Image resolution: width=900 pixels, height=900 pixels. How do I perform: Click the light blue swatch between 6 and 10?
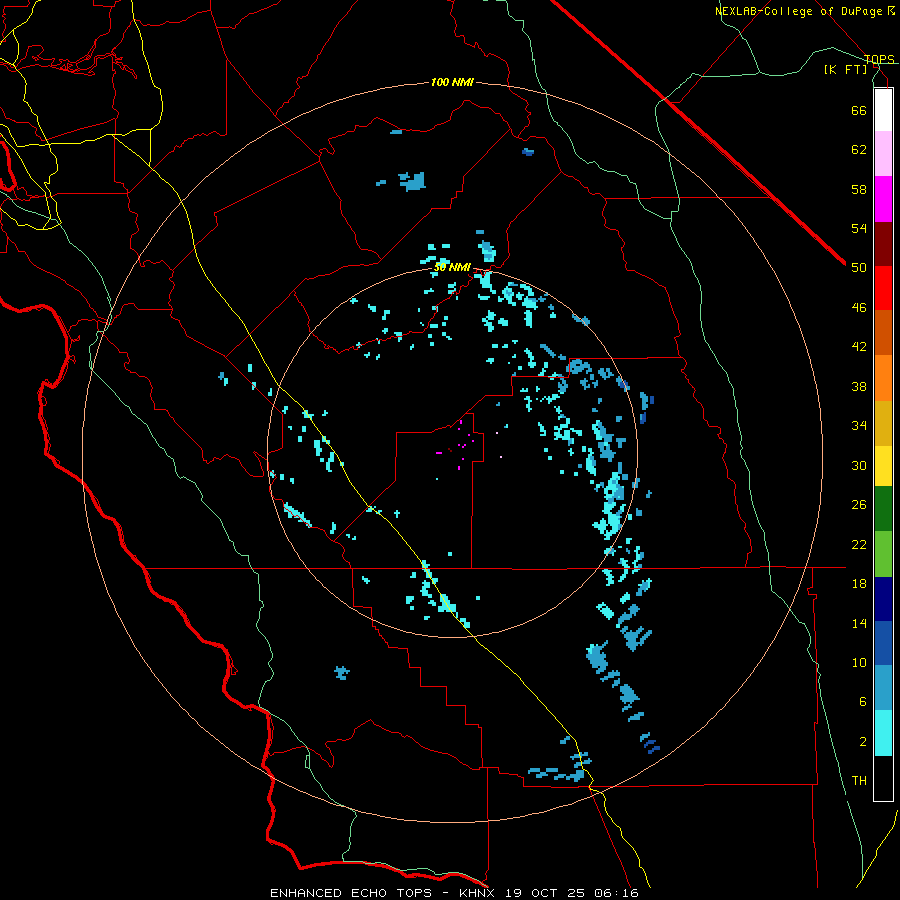tap(883, 688)
